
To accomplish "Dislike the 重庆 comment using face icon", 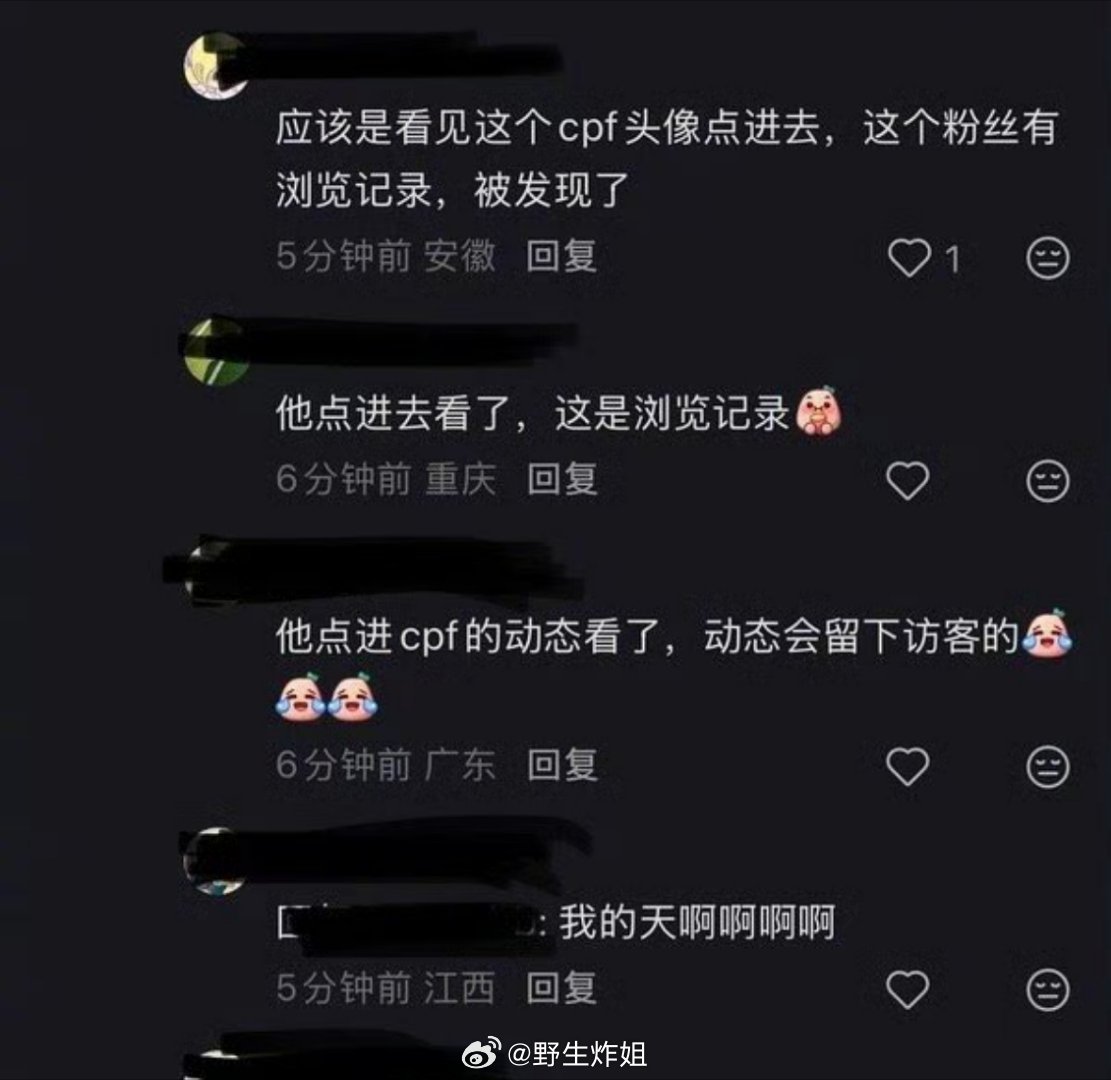I will coord(1047,481).
